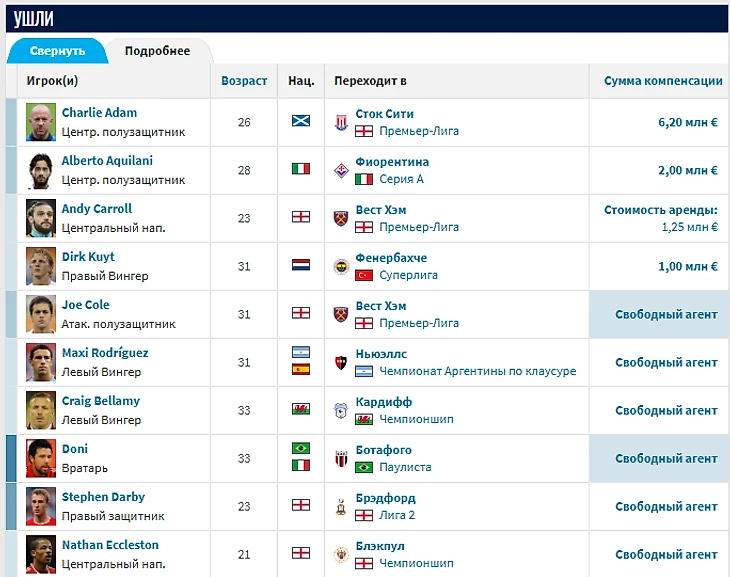Click the Botafogo club crest icon
The image size is (730, 577).
[341, 458]
